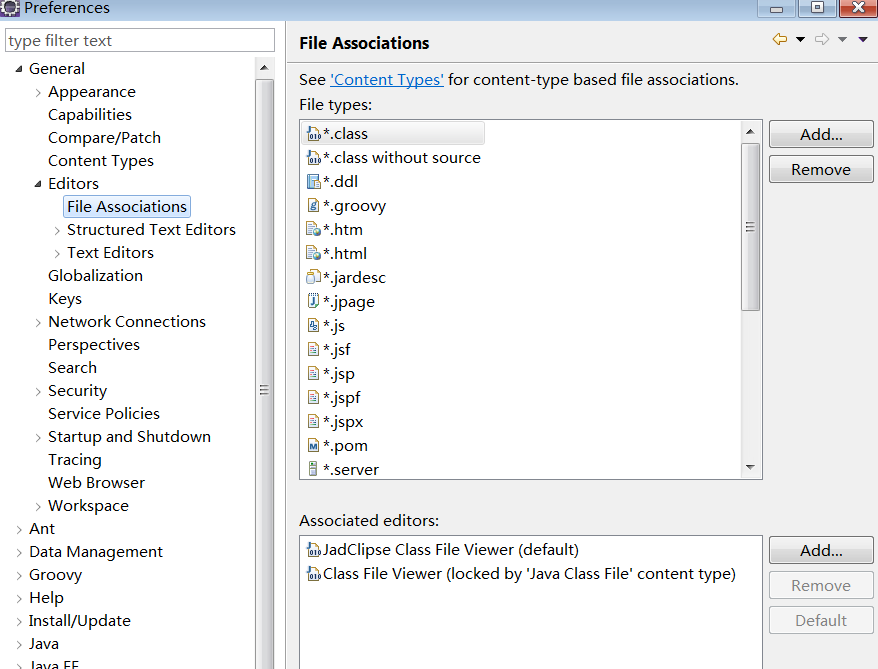Image resolution: width=878 pixels, height=669 pixels.
Task: Select the *.jardesc file icon
Action: tap(313, 278)
